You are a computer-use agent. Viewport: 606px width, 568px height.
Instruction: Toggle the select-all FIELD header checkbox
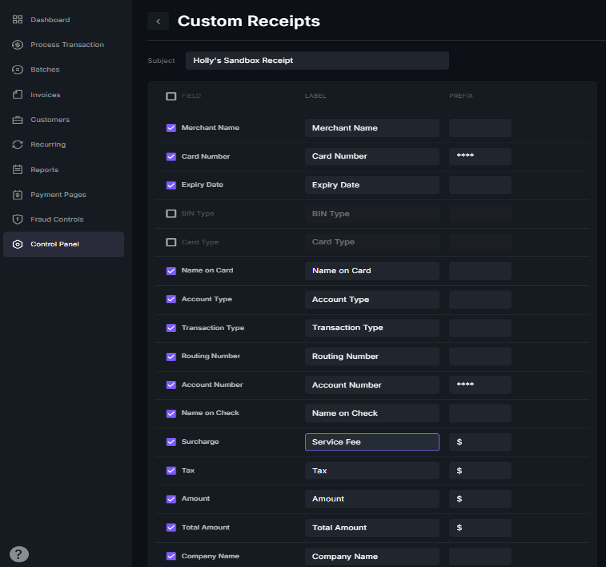click(x=171, y=96)
